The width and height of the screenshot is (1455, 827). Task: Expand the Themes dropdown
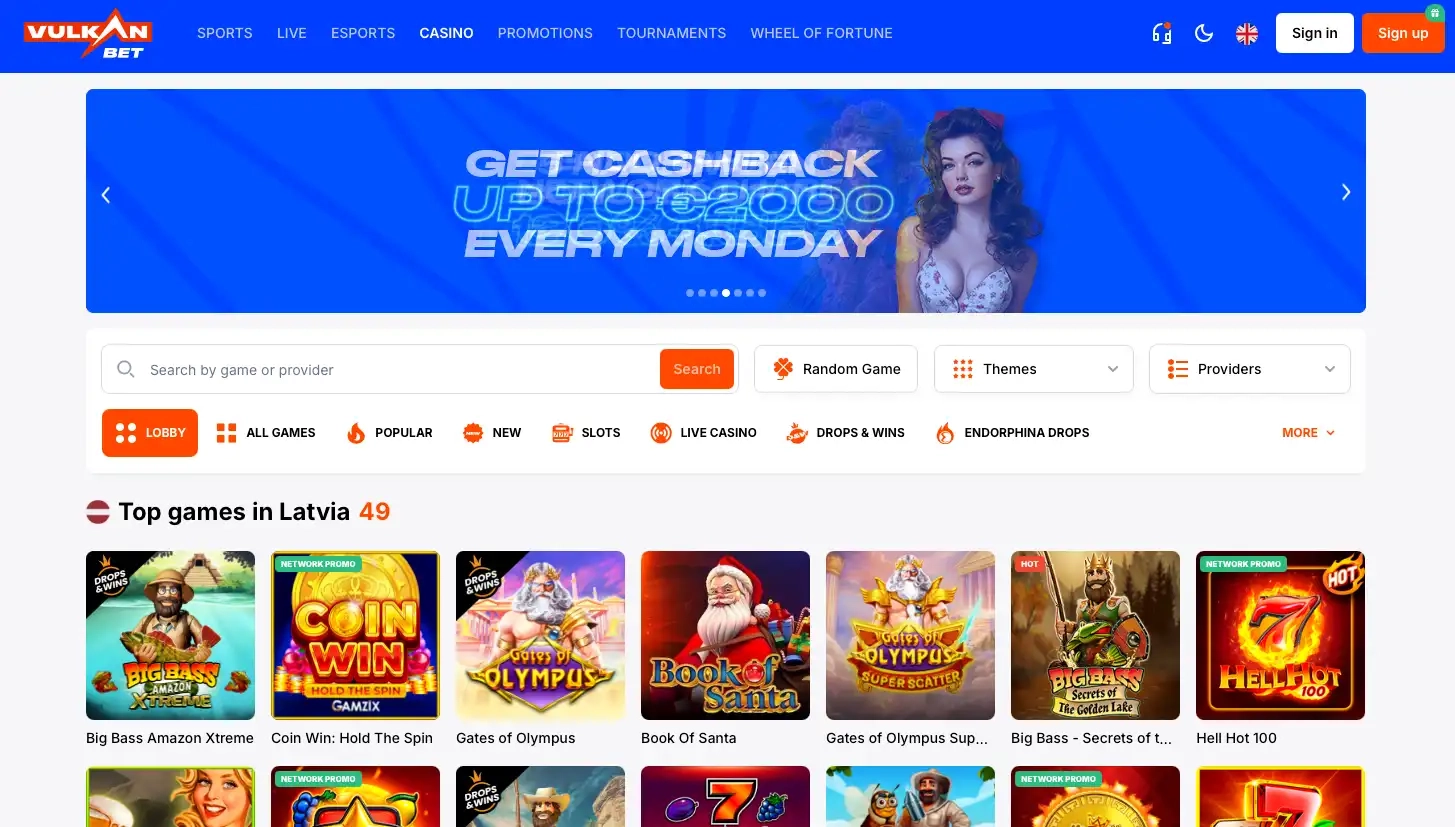click(x=1034, y=369)
